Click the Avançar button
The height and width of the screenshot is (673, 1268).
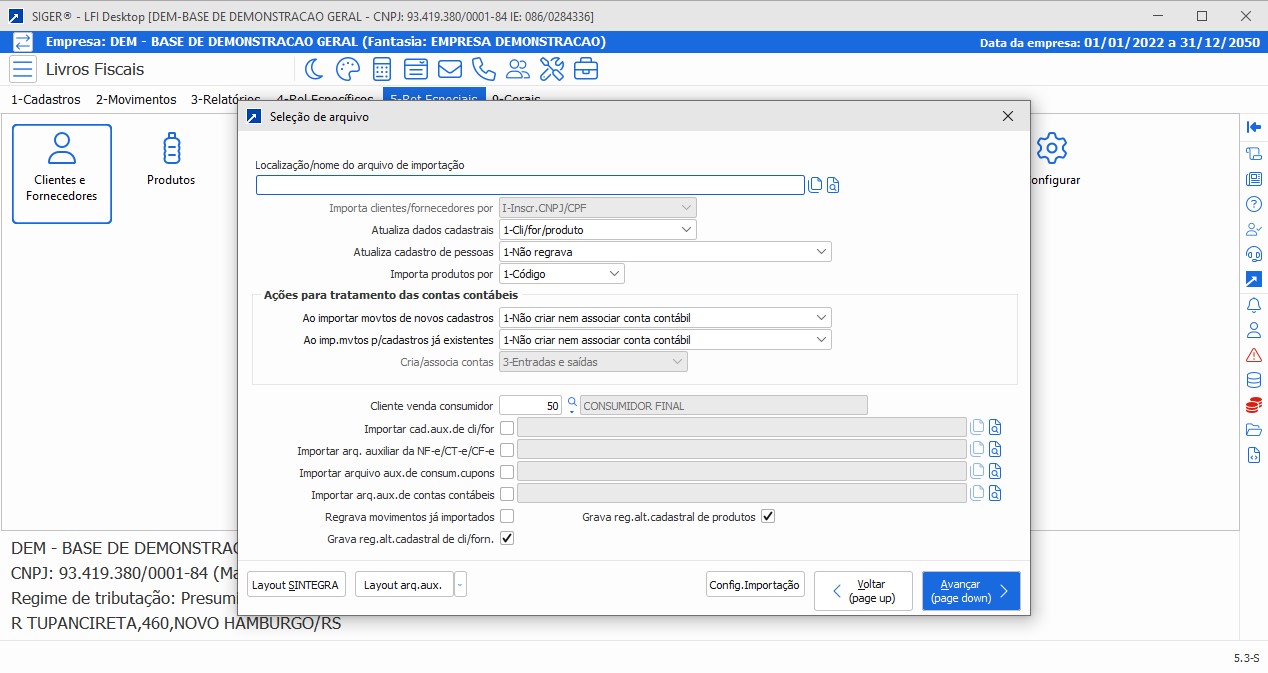[970, 591]
